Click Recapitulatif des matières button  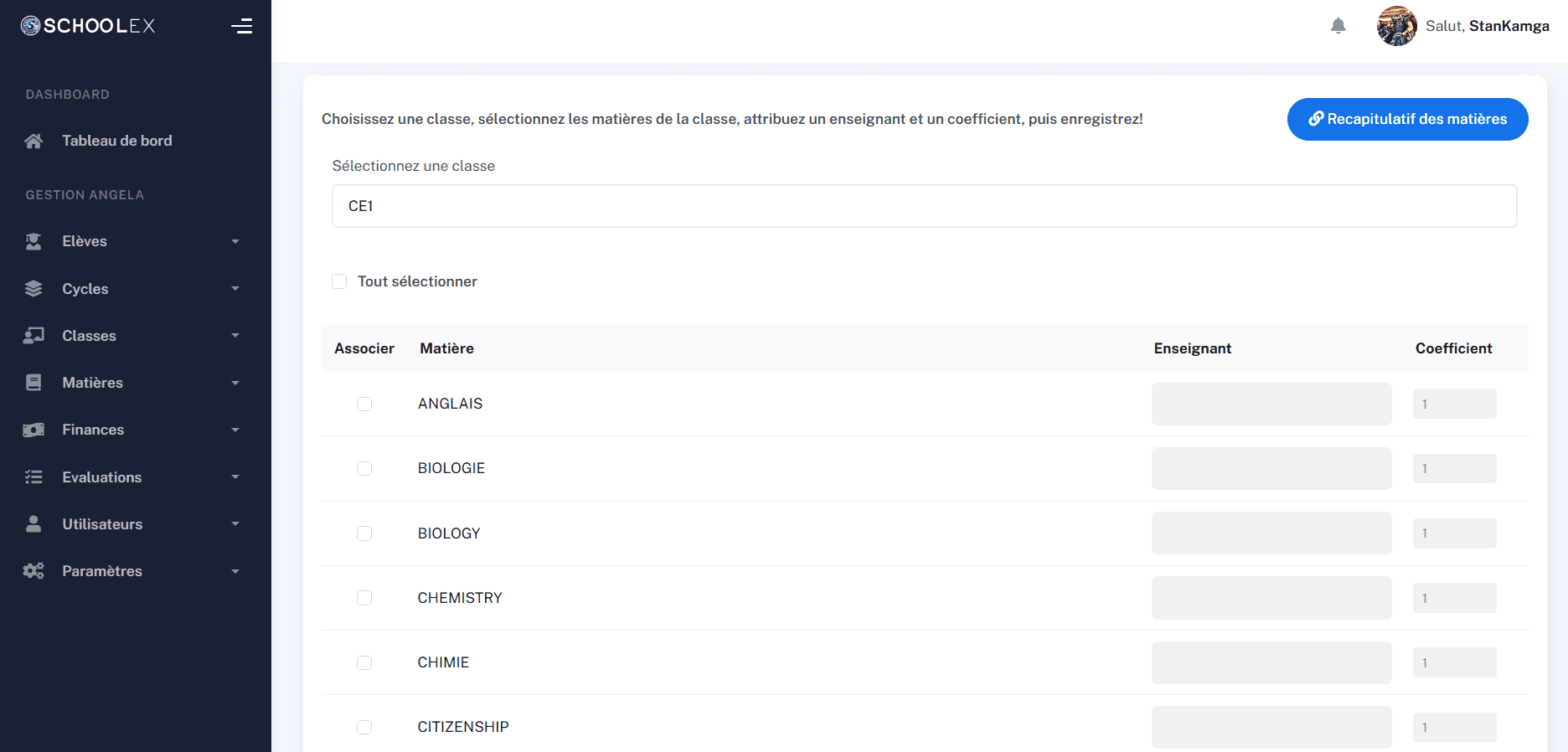tap(1407, 119)
